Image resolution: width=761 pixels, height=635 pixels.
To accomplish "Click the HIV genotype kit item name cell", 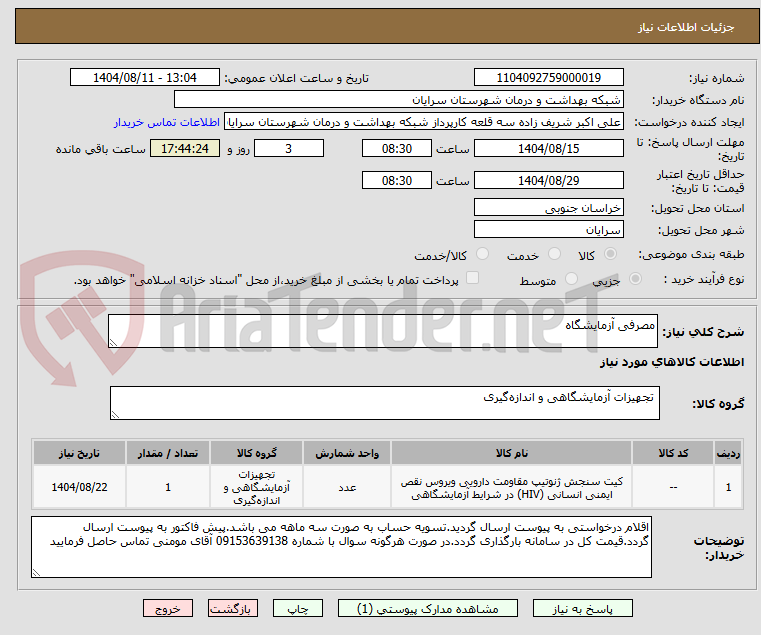I will [x=512, y=487].
